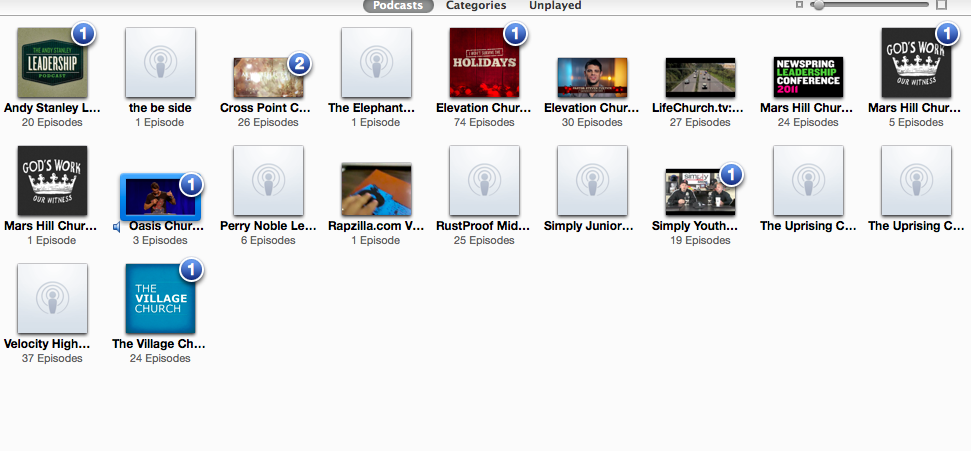Select the Newspring Leadership Conference 2011 artwork

808,77
